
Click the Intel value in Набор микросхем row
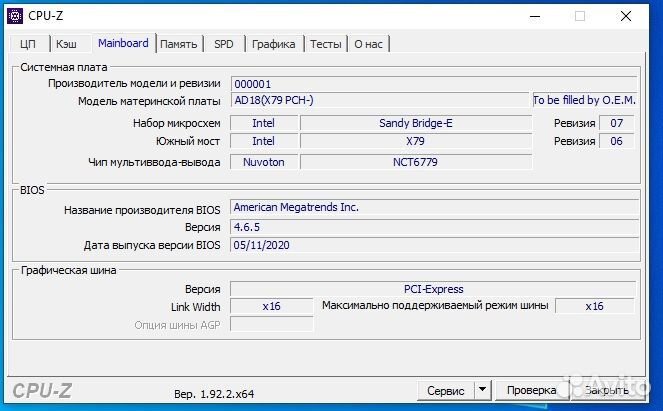264,123
